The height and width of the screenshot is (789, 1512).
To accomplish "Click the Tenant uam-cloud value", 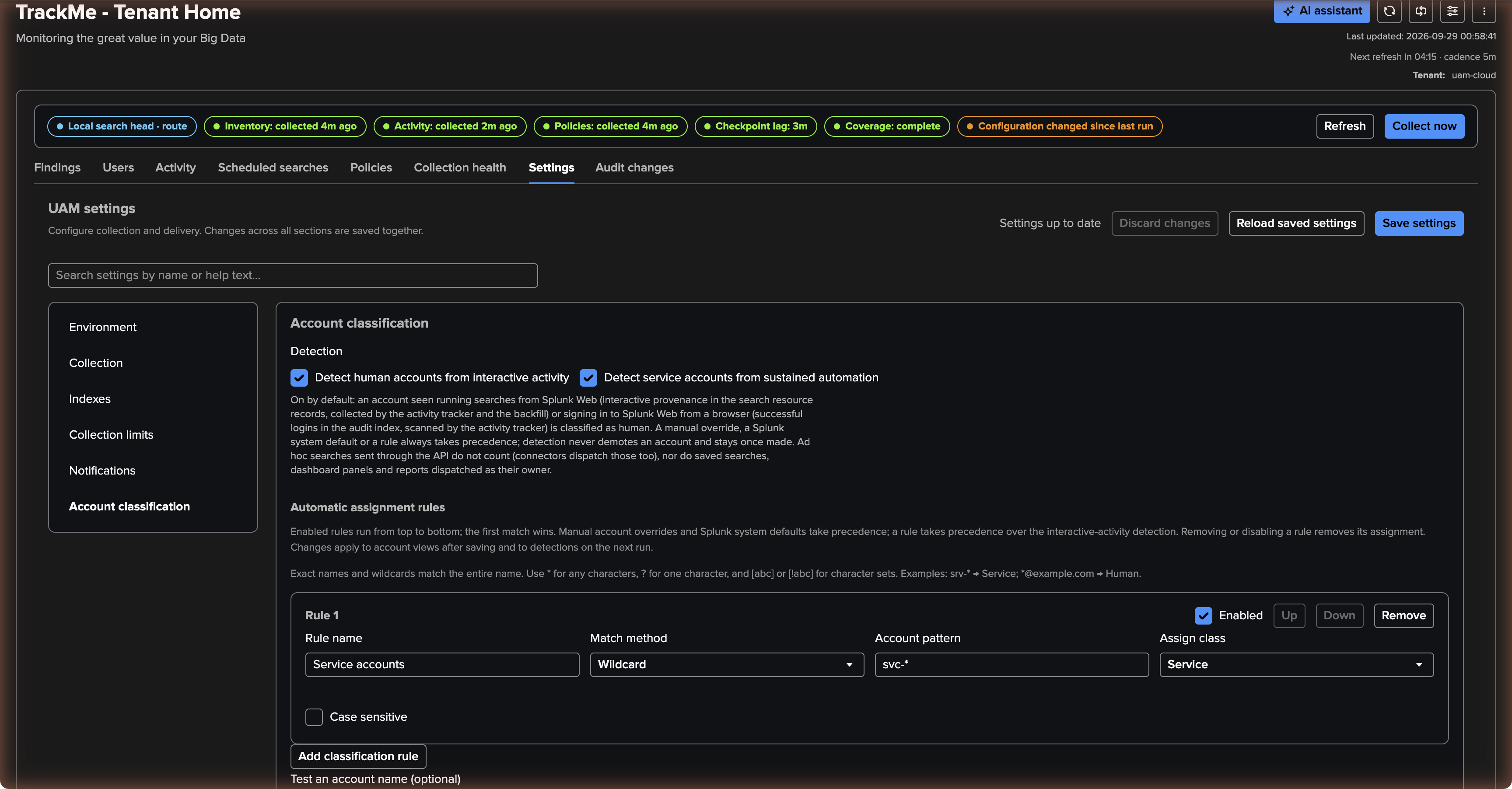I will coord(1473,75).
